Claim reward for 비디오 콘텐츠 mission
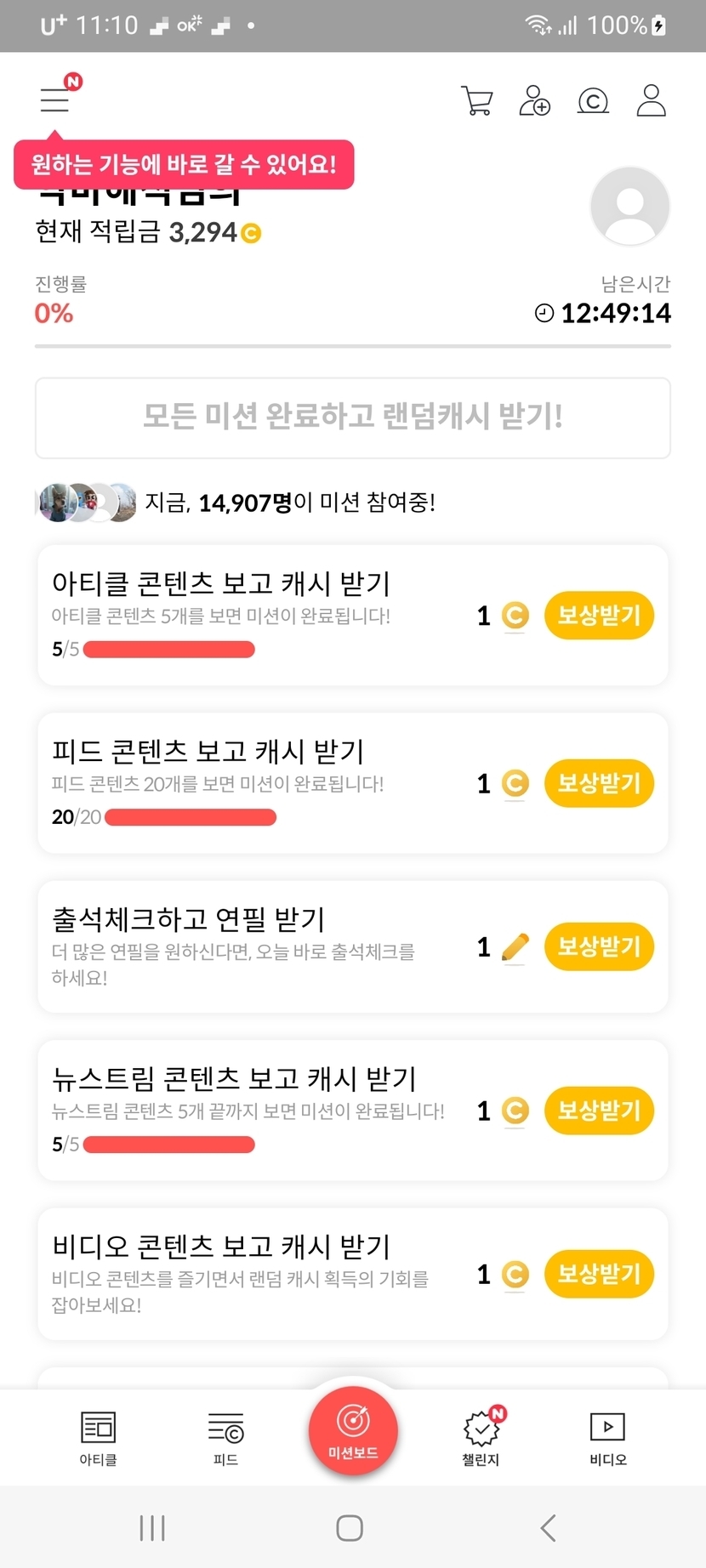Image resolution: width=706 pixels, height=1568 pixels. (598, 1274)
